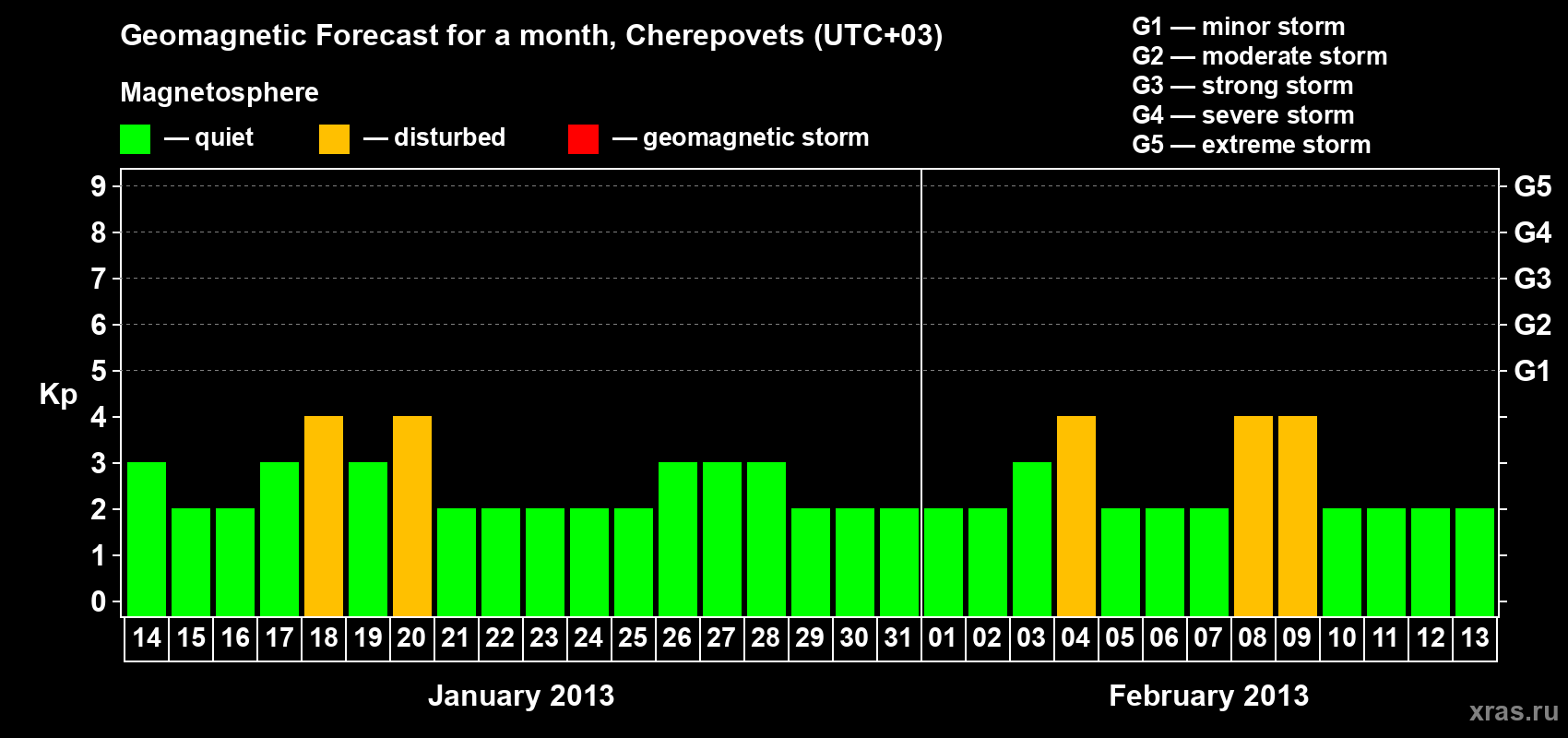1568x738 pixels.
Task: Click the orange bar for January 20
Action: [412, 516]
